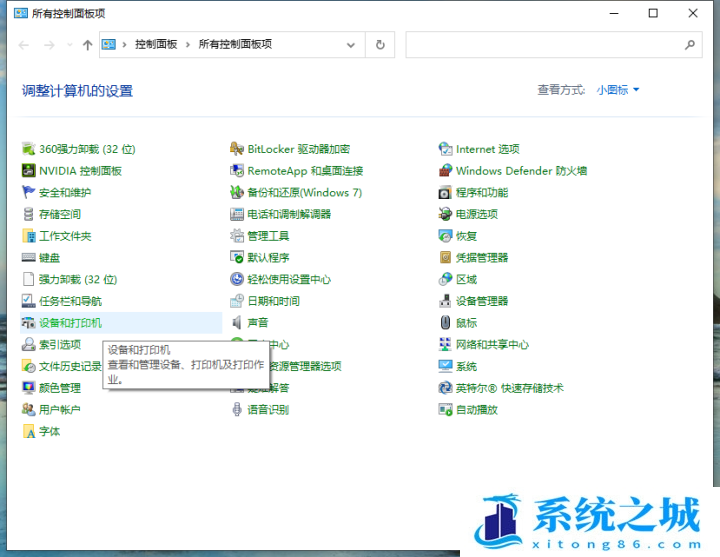Image resolution: width=720 pixels, height=557 pixels.
Task: Click the NVIDIA 控制面板 icon
Action: (x=28, y=170)
